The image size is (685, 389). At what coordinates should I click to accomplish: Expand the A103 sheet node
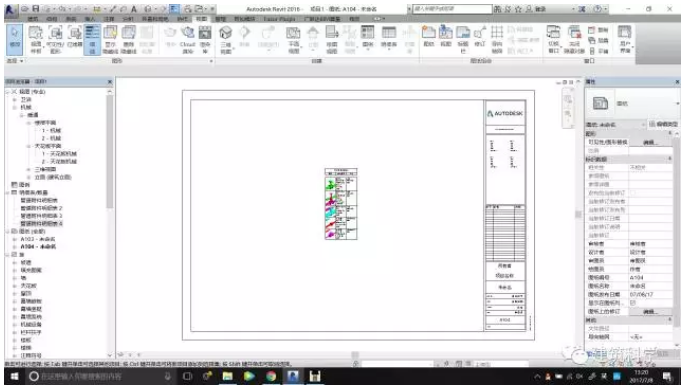[15, 240]
